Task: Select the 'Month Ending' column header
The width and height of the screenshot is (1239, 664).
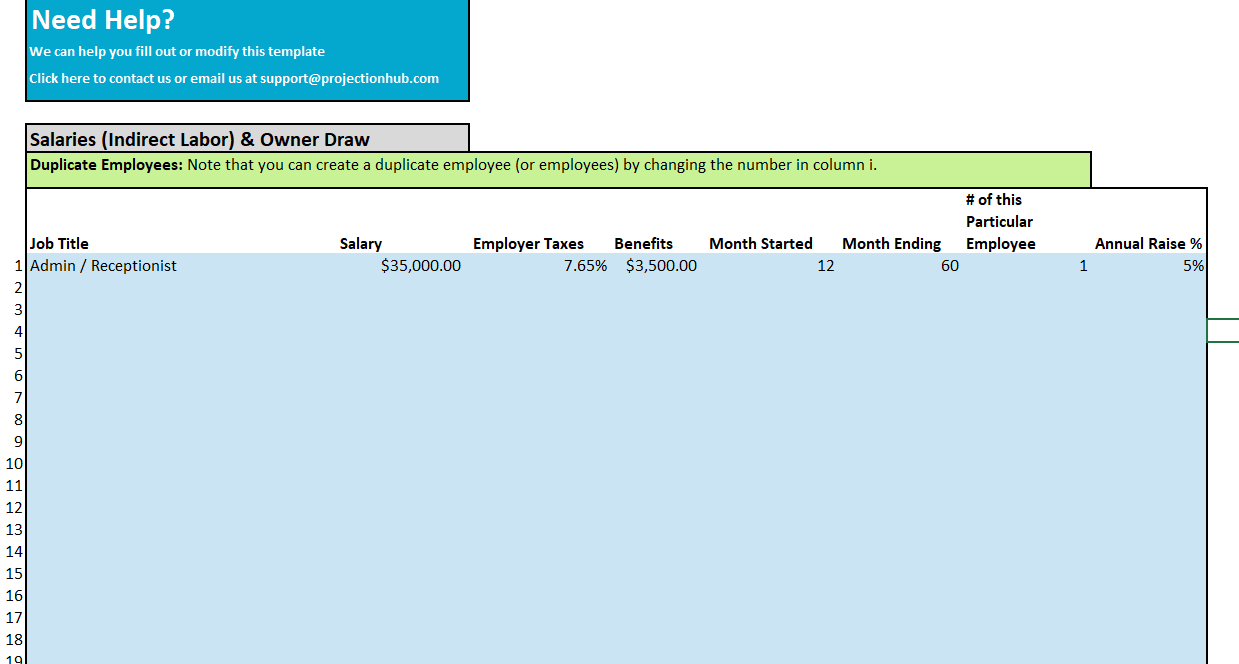Action: click(891, 243)
